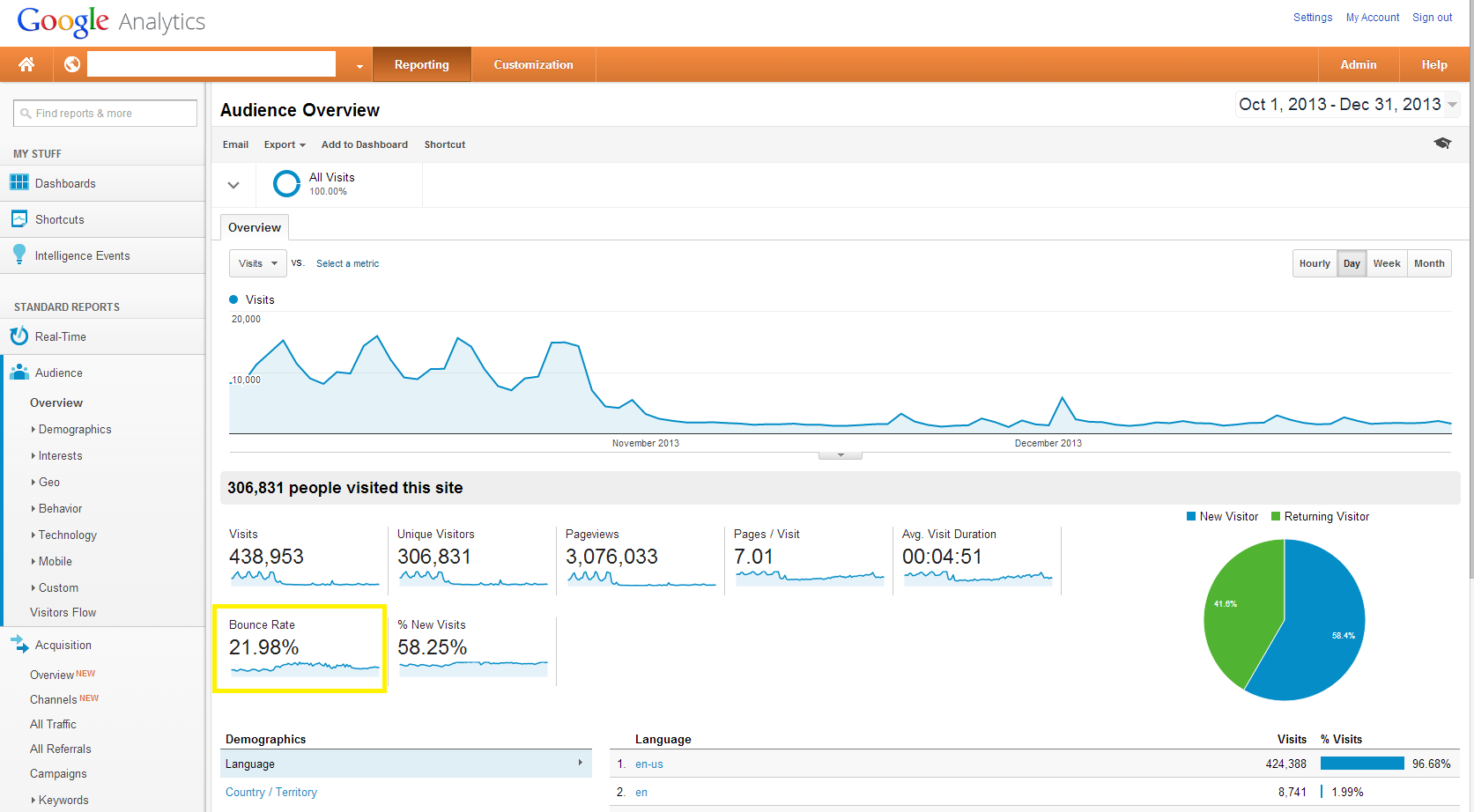The height and width of the screenshot is (812, 1474).
Task: Open the Admin tab
Action: pyautogui.click(x=1358, y=64)
